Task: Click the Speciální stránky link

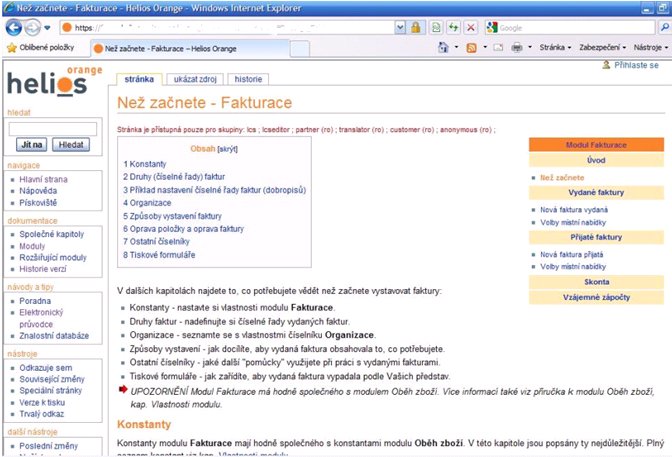Action: pos(51,390)
